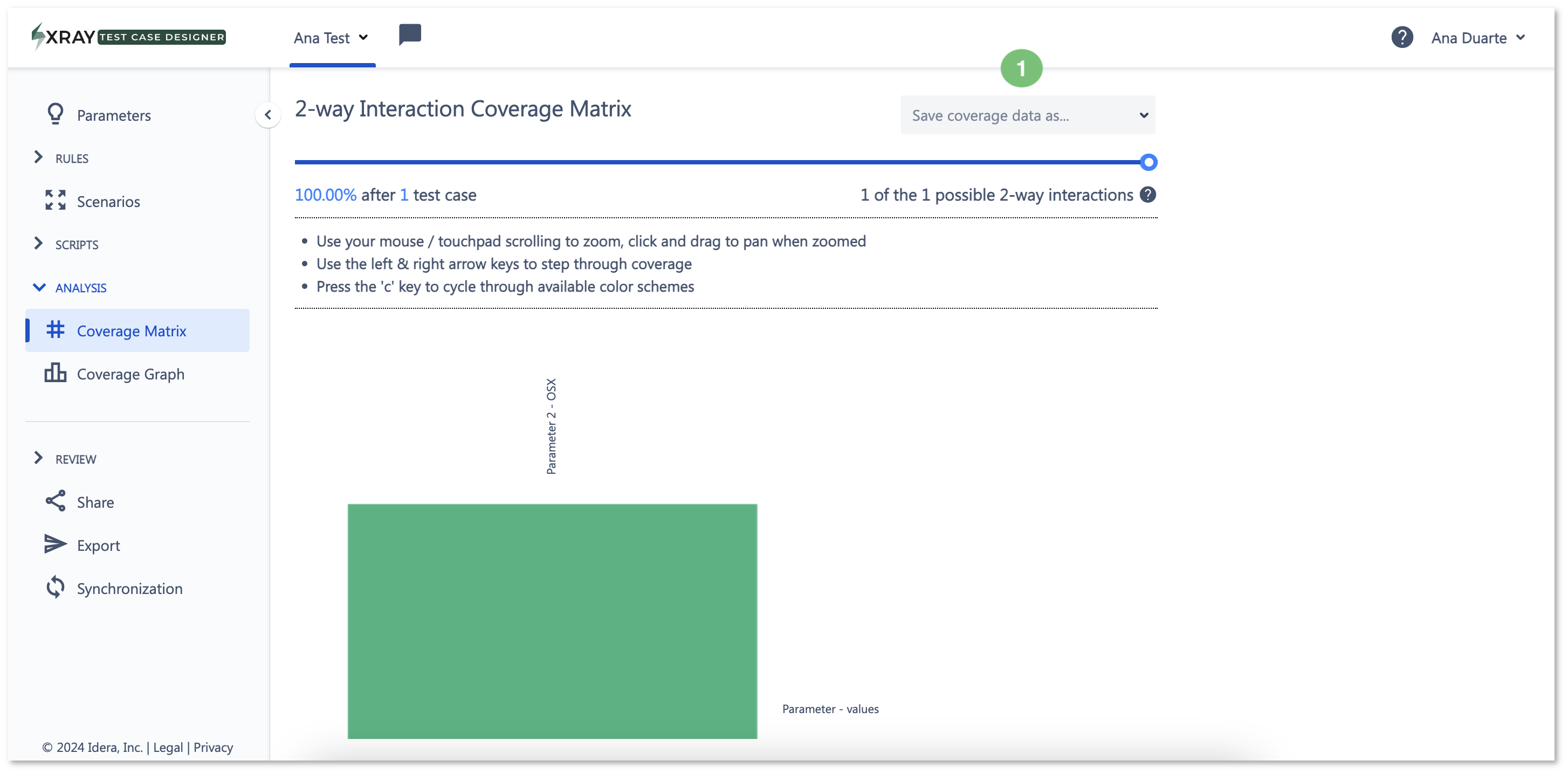Click '1 of the 1 possible 2-way interactions' text
The width and height of the screenshot is (1568, 774).
pyautogui.click(x=996, y=195)
